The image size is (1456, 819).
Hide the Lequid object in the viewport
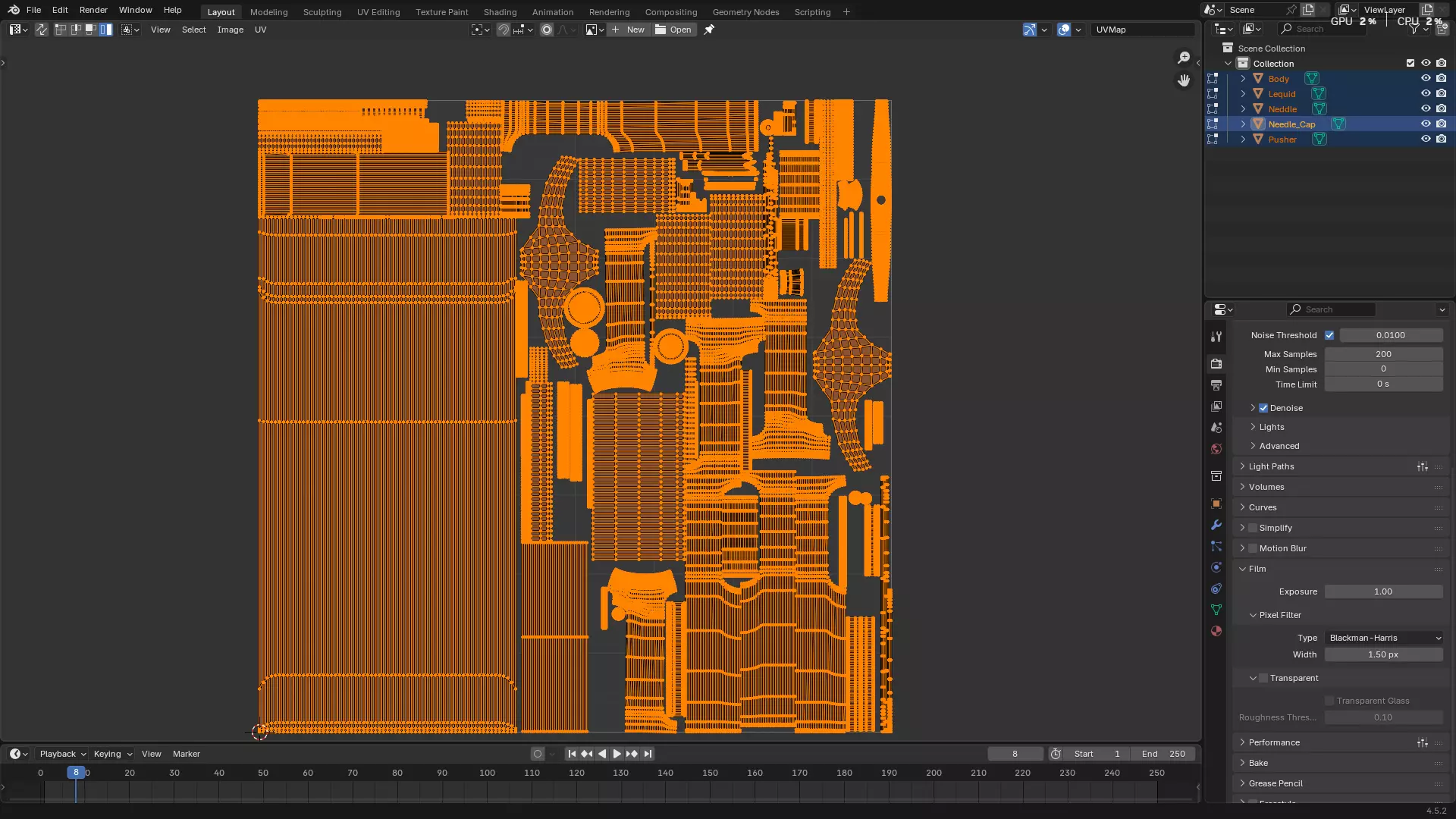[x=1426, y=94]
